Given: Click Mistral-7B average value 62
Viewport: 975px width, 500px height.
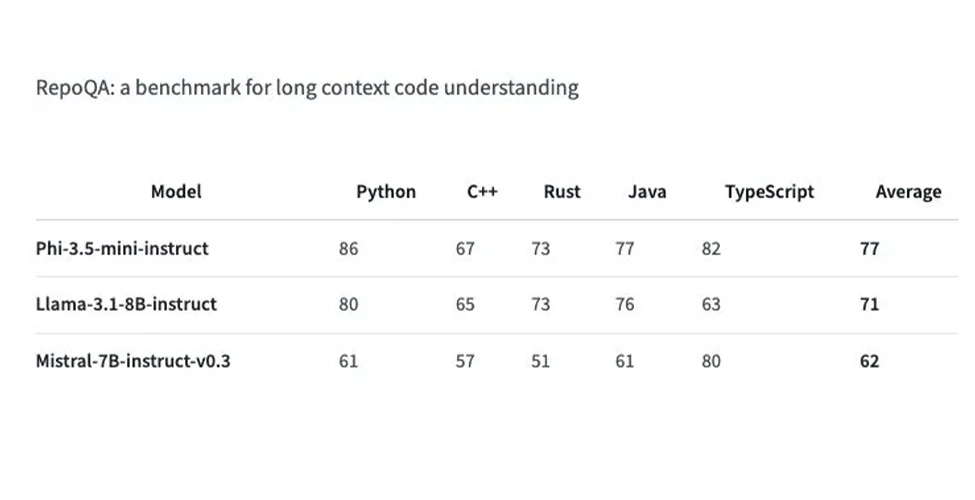Looking at the screenshot, I should [869, 361].
